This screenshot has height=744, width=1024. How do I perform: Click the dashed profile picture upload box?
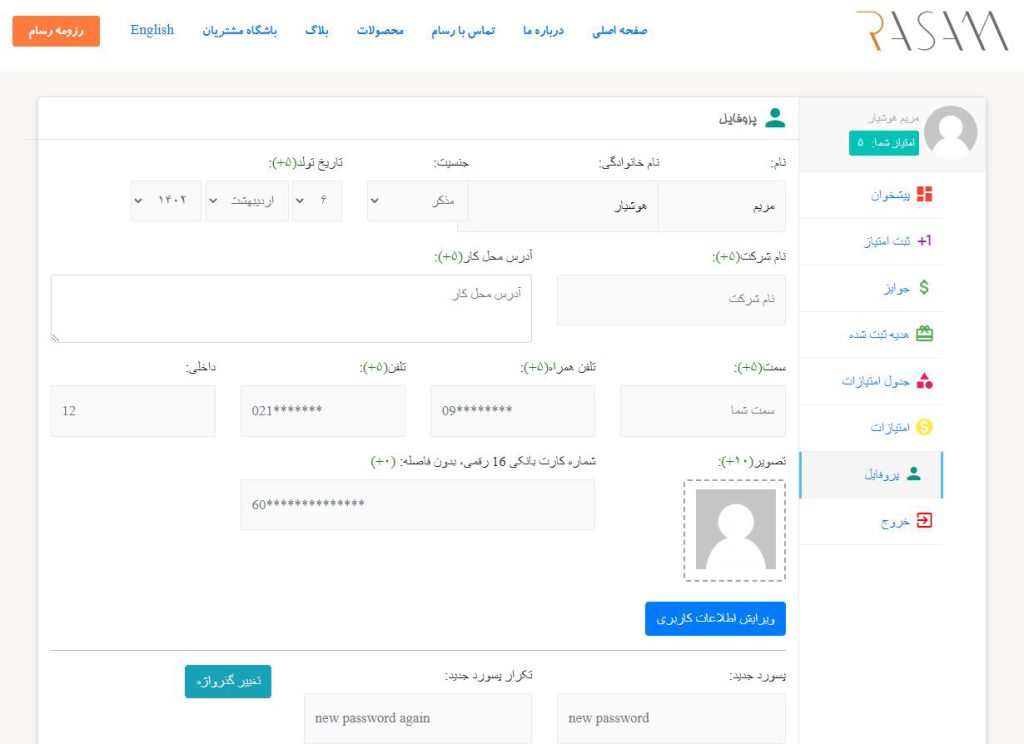[x=735, y=530]
